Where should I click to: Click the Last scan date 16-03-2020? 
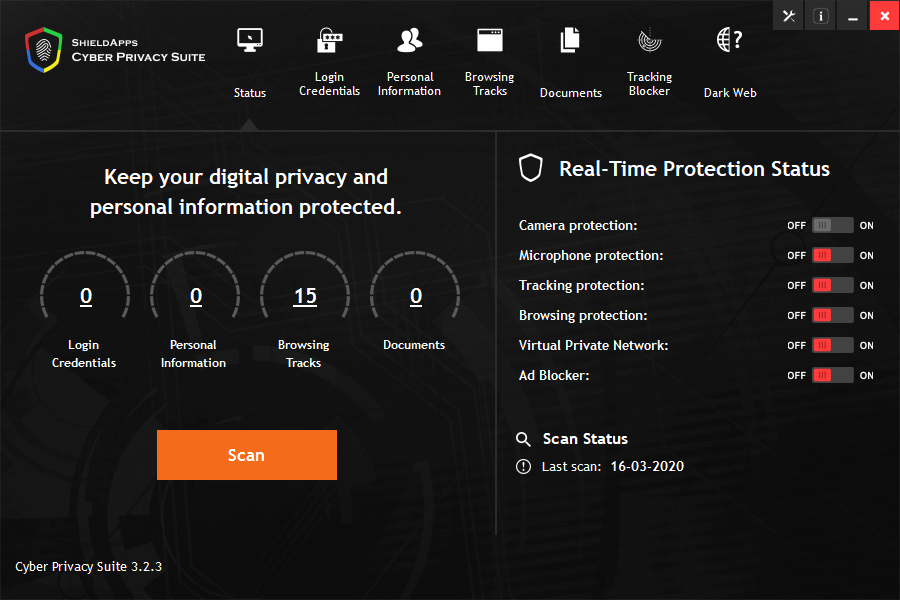647,466
